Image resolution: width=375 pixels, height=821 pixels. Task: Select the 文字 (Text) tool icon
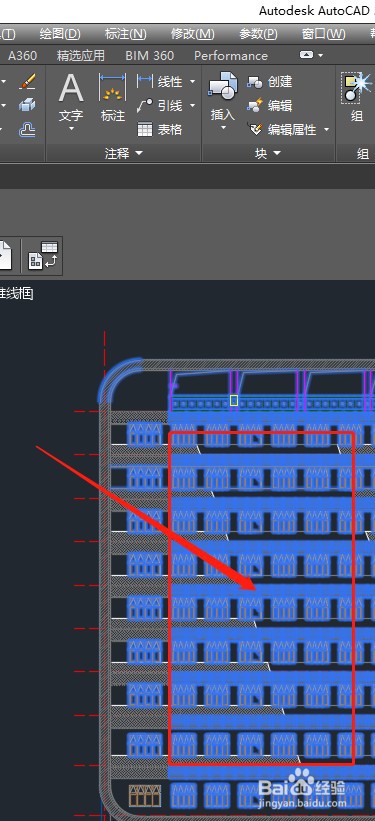(x=71, y=88)
